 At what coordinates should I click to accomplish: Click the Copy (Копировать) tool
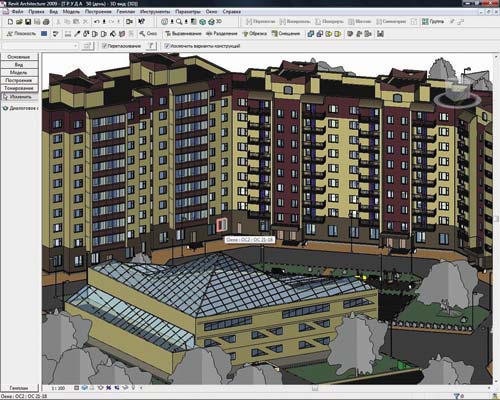[295, 22]
